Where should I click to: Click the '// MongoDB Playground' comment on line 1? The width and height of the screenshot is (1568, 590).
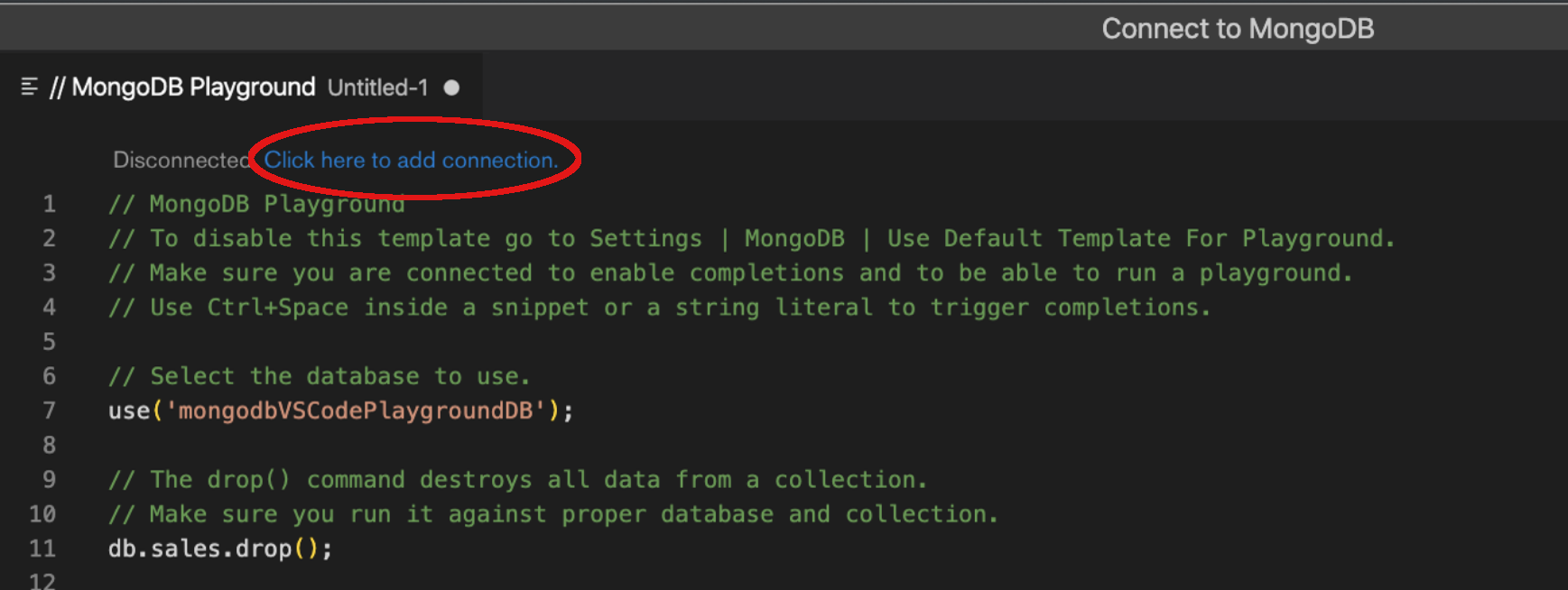(x=256, y=205)
